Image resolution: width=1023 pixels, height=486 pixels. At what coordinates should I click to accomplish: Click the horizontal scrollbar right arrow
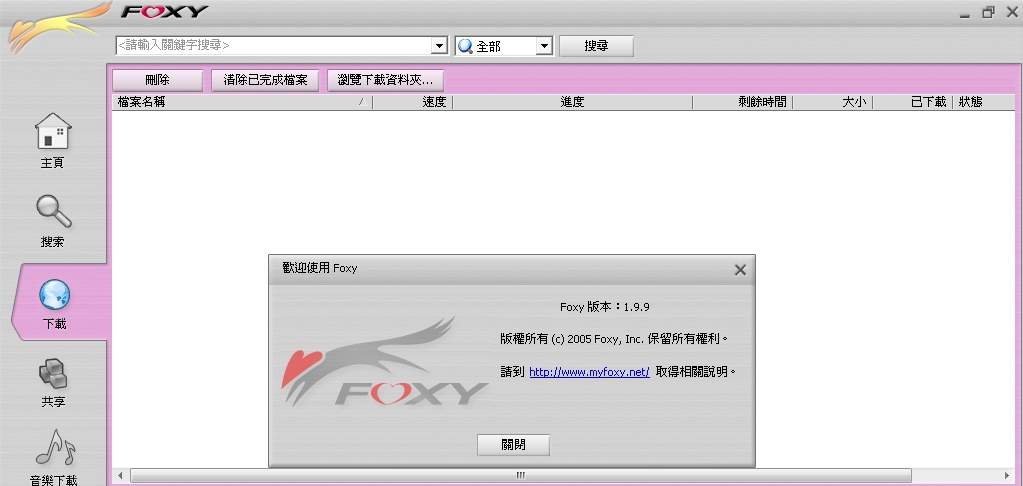click(x=1009, y=475)
